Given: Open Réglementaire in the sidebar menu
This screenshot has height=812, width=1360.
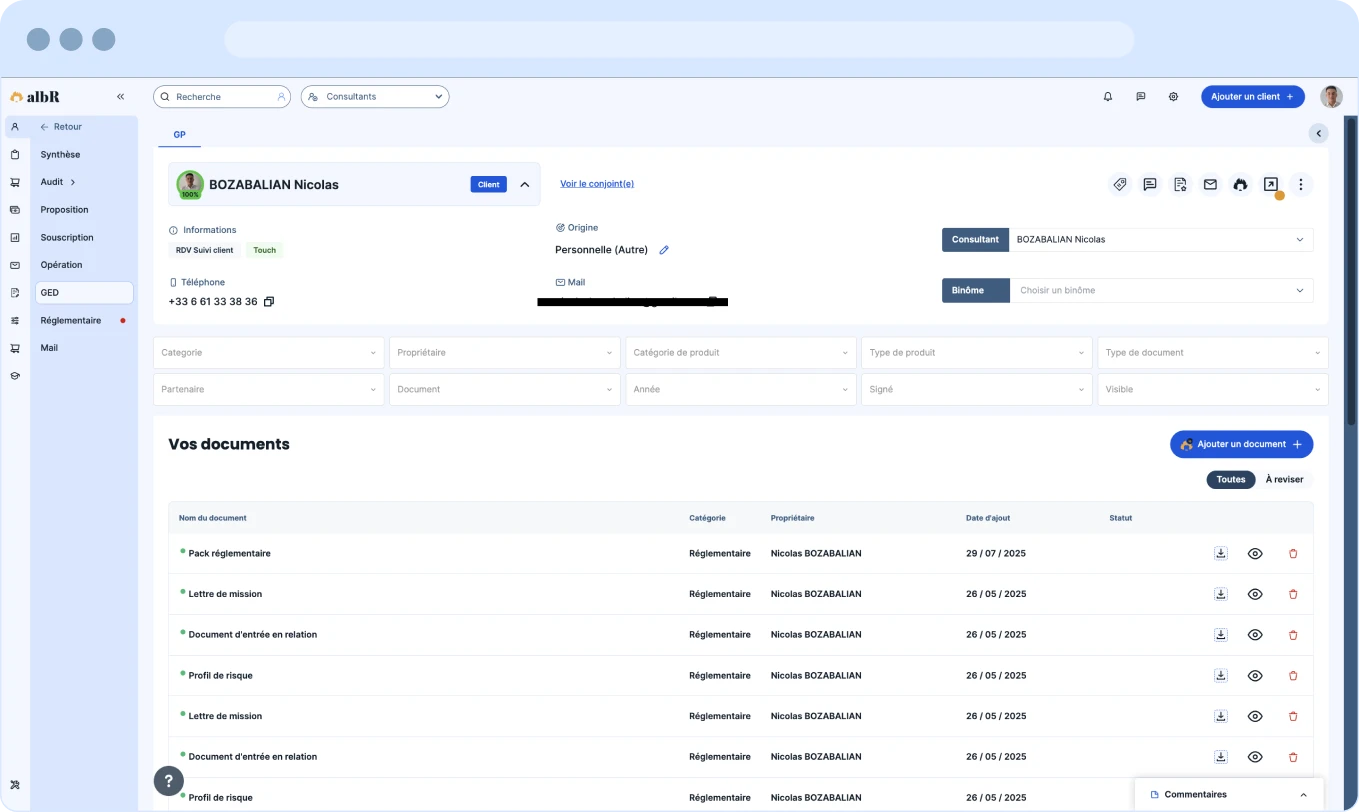Looking at the screenshot, I should [71, 321].
